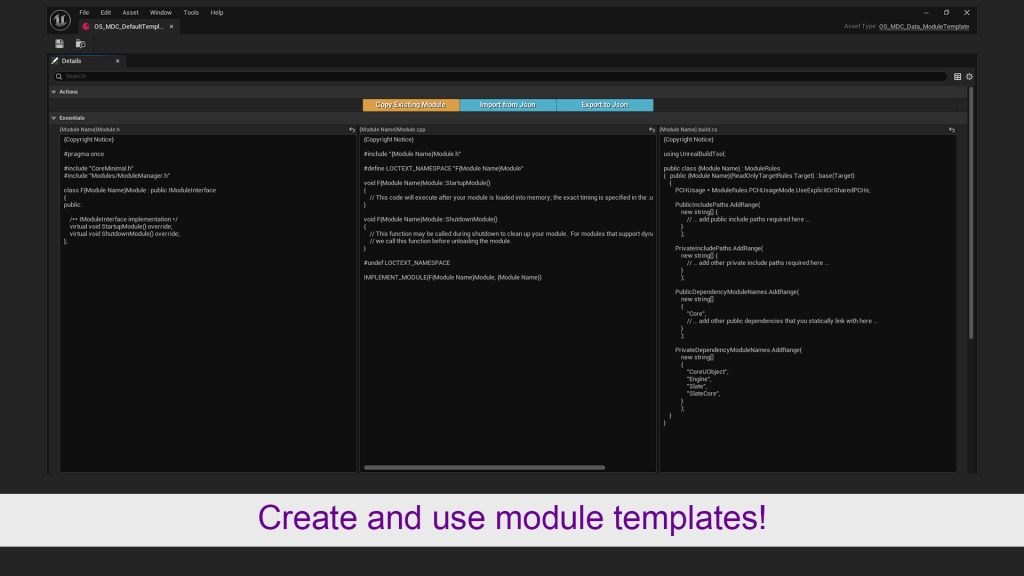
Task: Close the Details panel tab
Action: [117, 61]
